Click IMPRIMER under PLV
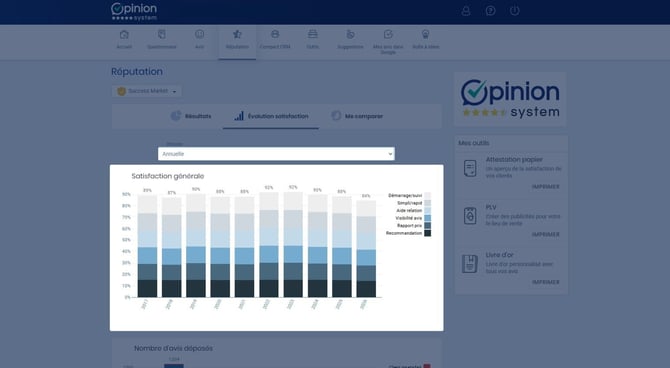 pyautogui.click(x=545, y=235)
